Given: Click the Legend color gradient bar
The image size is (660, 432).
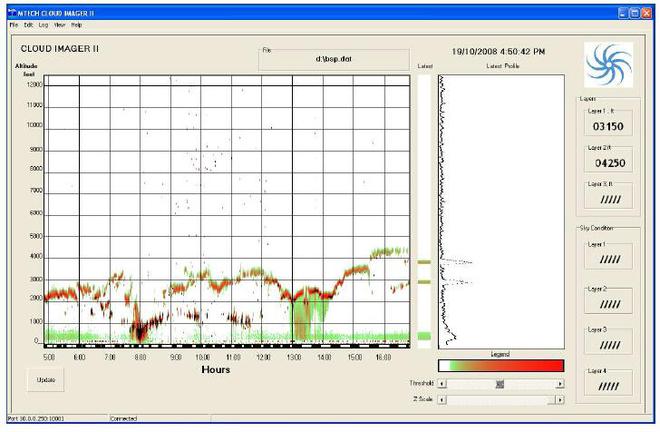Looking at the screenshot, I should pos(501,365).
